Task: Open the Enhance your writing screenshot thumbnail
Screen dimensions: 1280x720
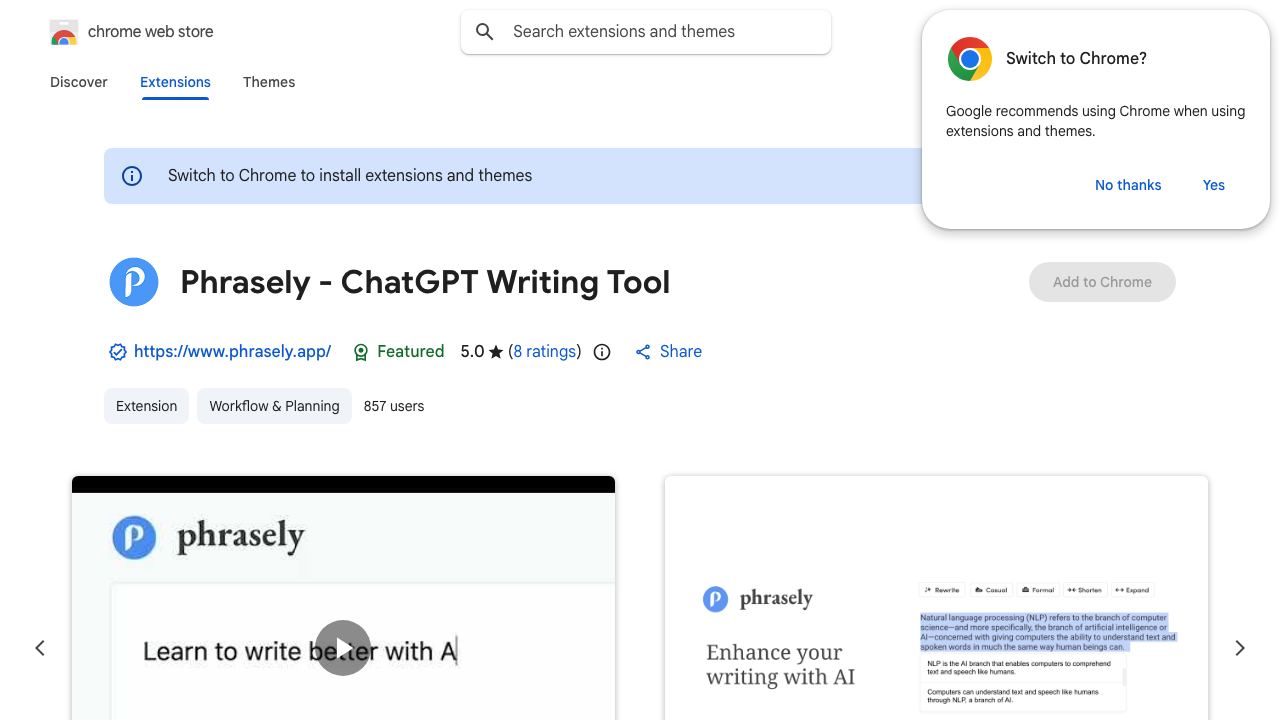Action: (x=936, y=598)
